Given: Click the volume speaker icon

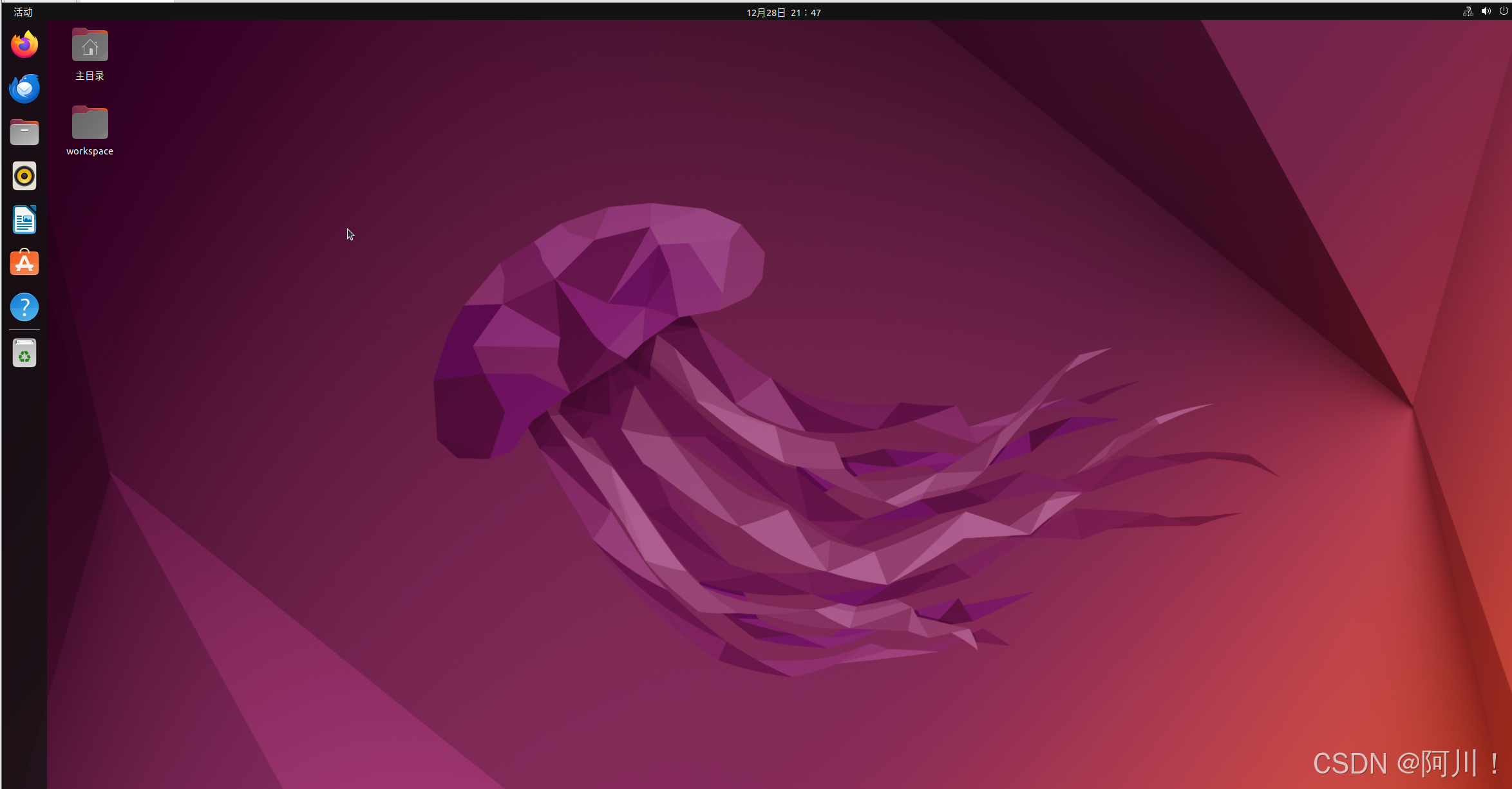Looking at the screenshot, I should [x=1486, y=12].
